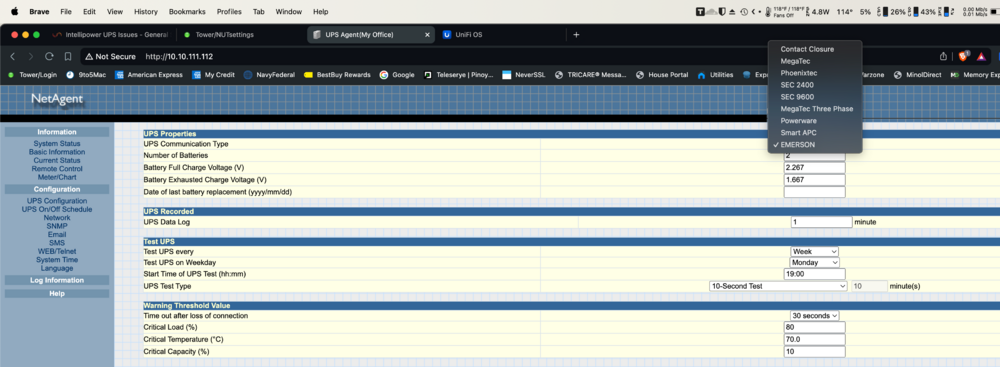Close the UPS Agent(My Office) tab
Image resolution: width=1000 pixels, height=367 pixels.
[x=427, y=34]
